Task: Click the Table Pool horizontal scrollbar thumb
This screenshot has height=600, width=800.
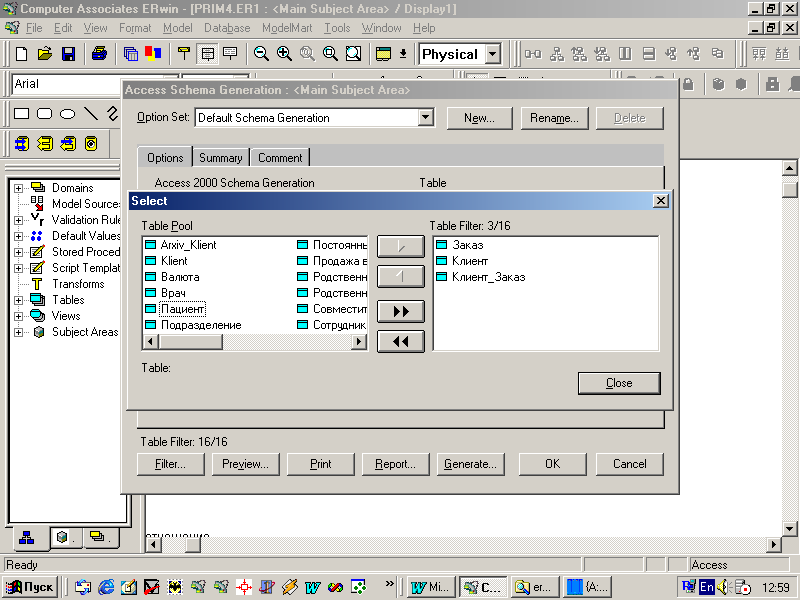Action: pyautogui.click(x=190, y=341)
